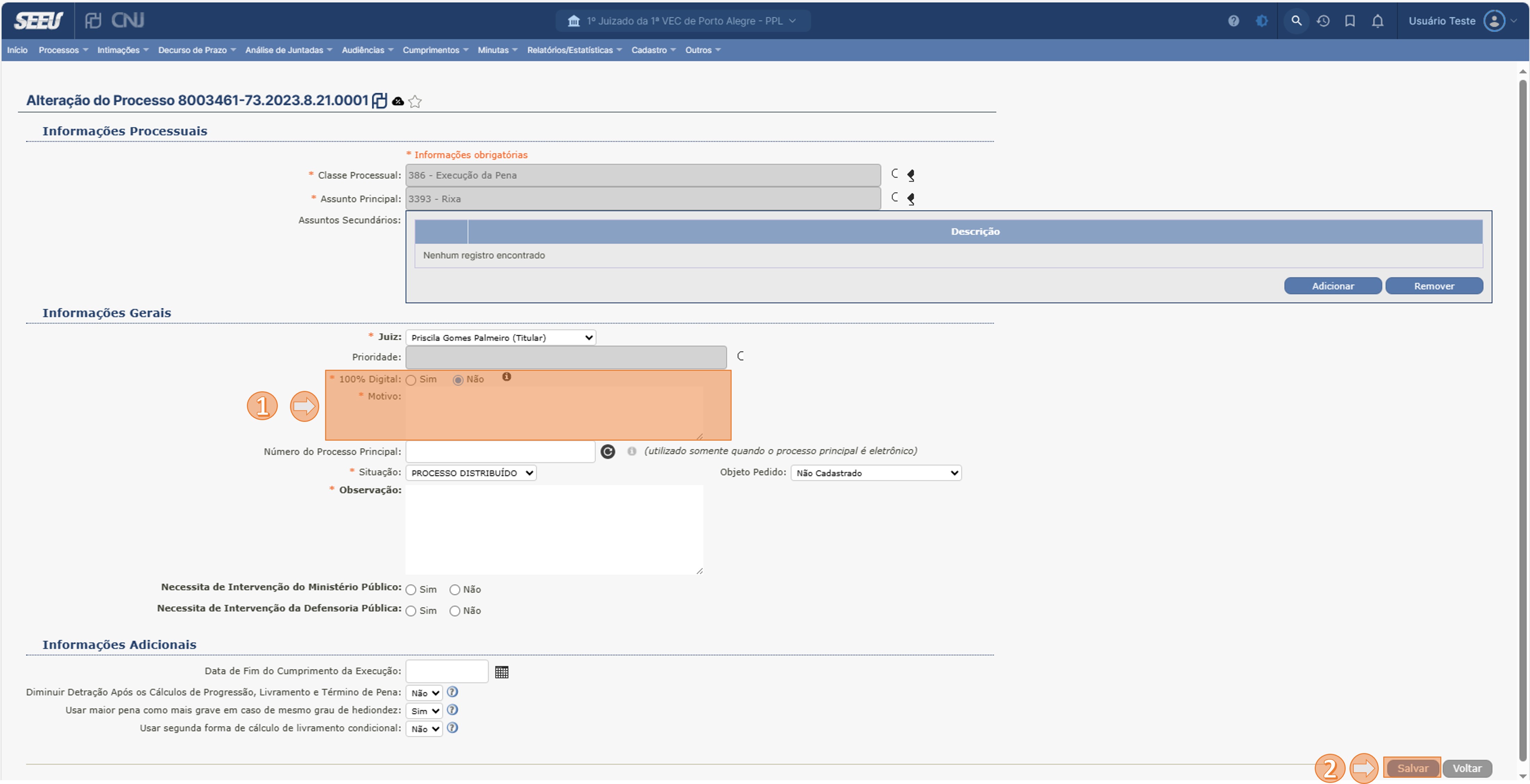Open the Usar maior pena select box
The width and height of the screenshot is (1530, 784).
coord(424,711)
